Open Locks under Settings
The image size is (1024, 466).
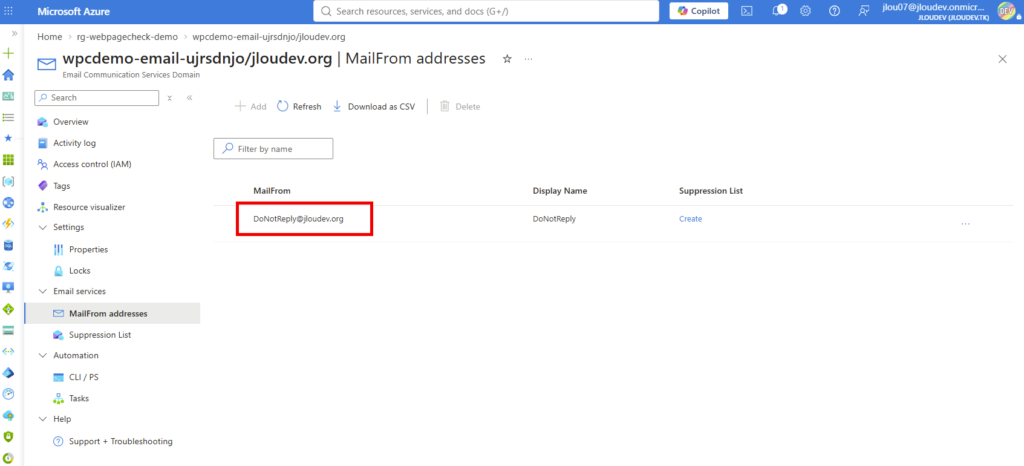[71, 270]
